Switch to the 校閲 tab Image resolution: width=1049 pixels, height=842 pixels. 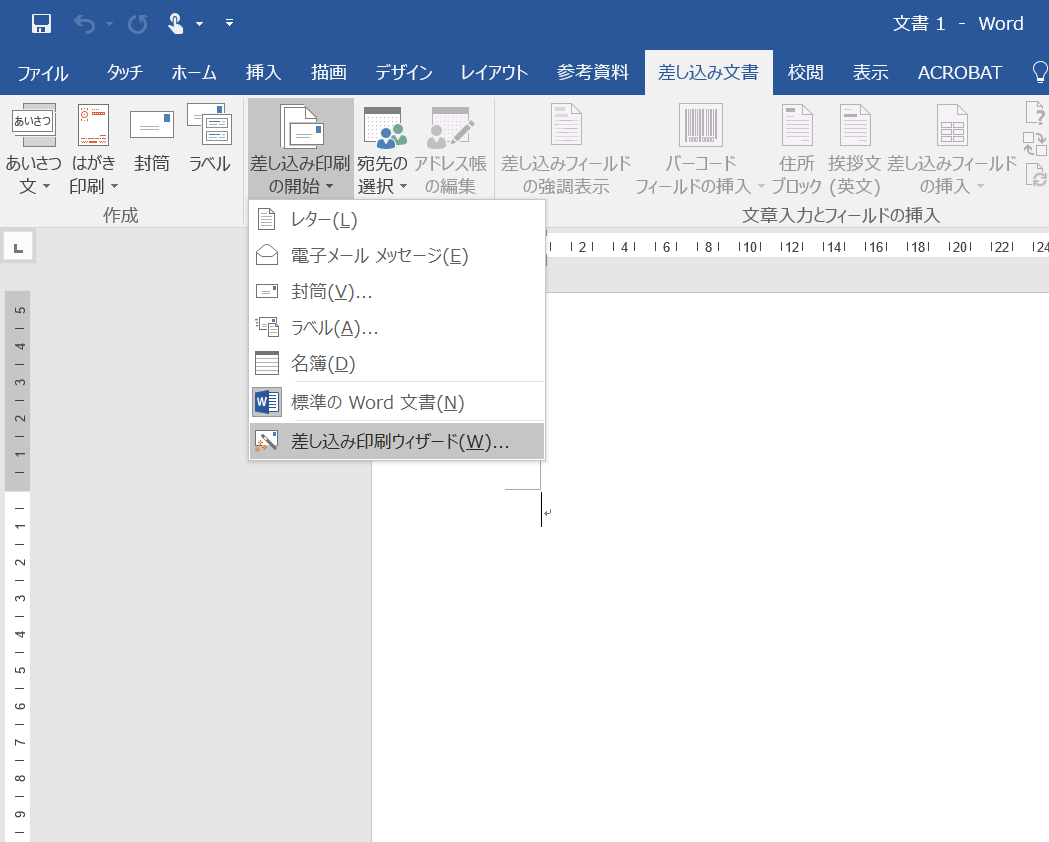[805, 72]
